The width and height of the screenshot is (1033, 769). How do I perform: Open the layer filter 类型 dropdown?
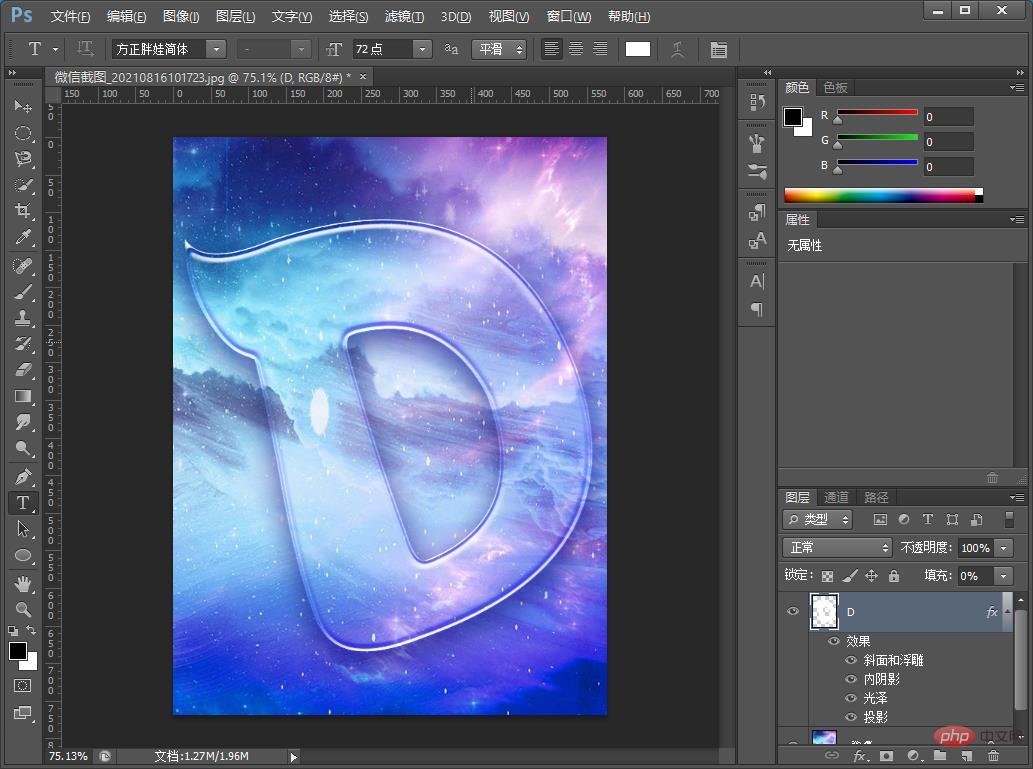tap(818, 519)
